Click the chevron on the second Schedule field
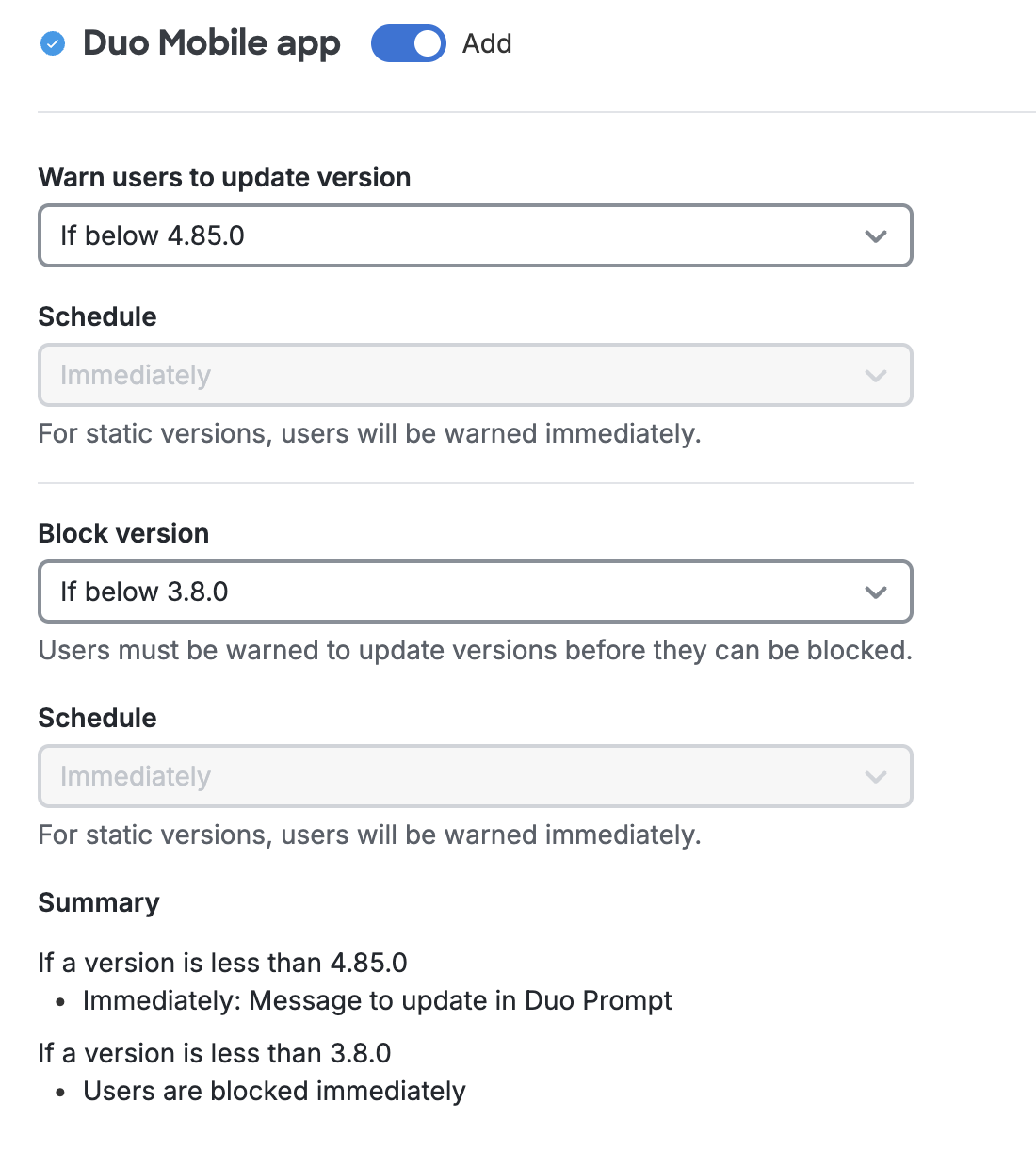Screen dimensions: 1036x1151 coord(876,776)
